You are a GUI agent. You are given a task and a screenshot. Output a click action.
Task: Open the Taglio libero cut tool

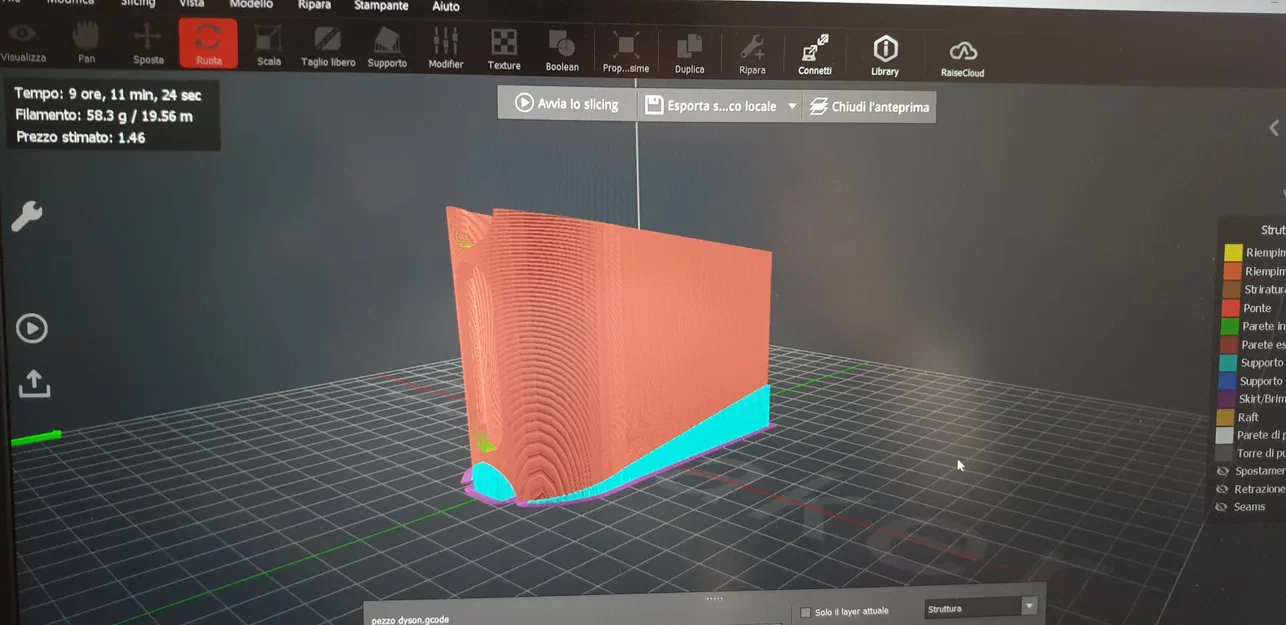click(x=328, y=46)
